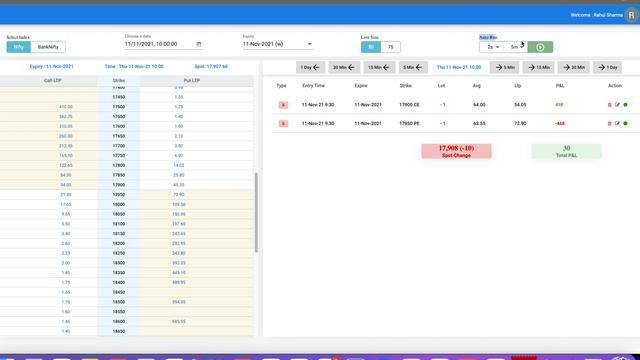Select strike 17900 in option chain
This screenshot has width=640, height=360.
[119, 185]
